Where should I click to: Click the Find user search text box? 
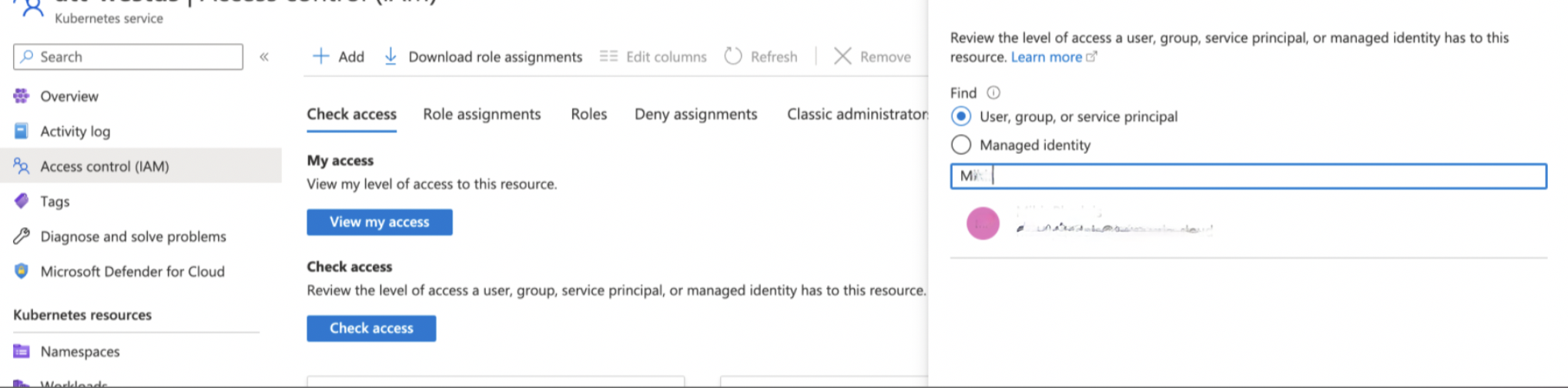pos(1248,176)
